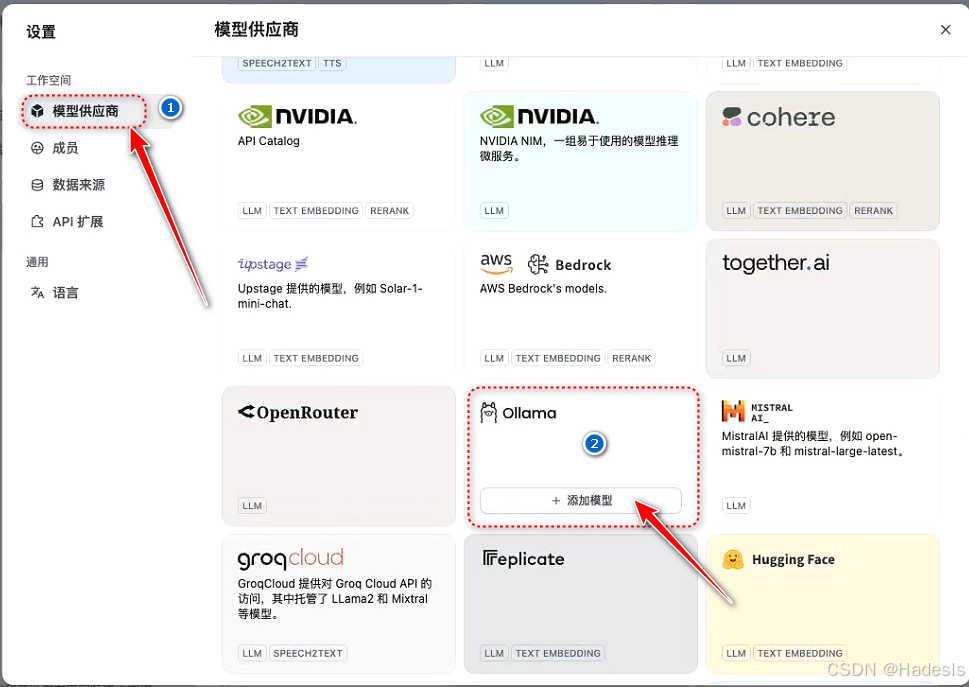Click the Upstage logo

click(273, 264)
